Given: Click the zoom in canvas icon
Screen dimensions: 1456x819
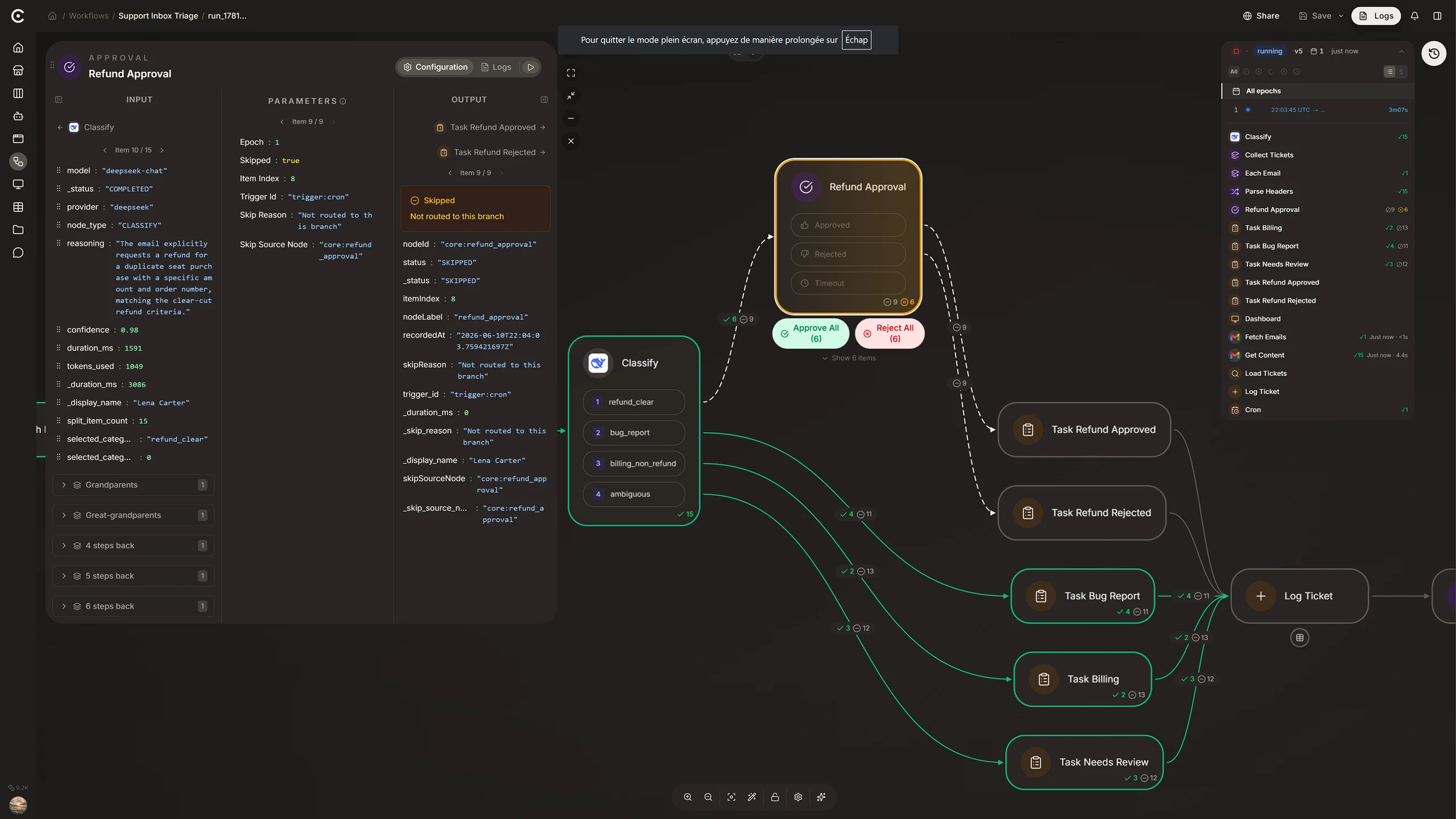Looking at the screenshot, I should point(688,797).
